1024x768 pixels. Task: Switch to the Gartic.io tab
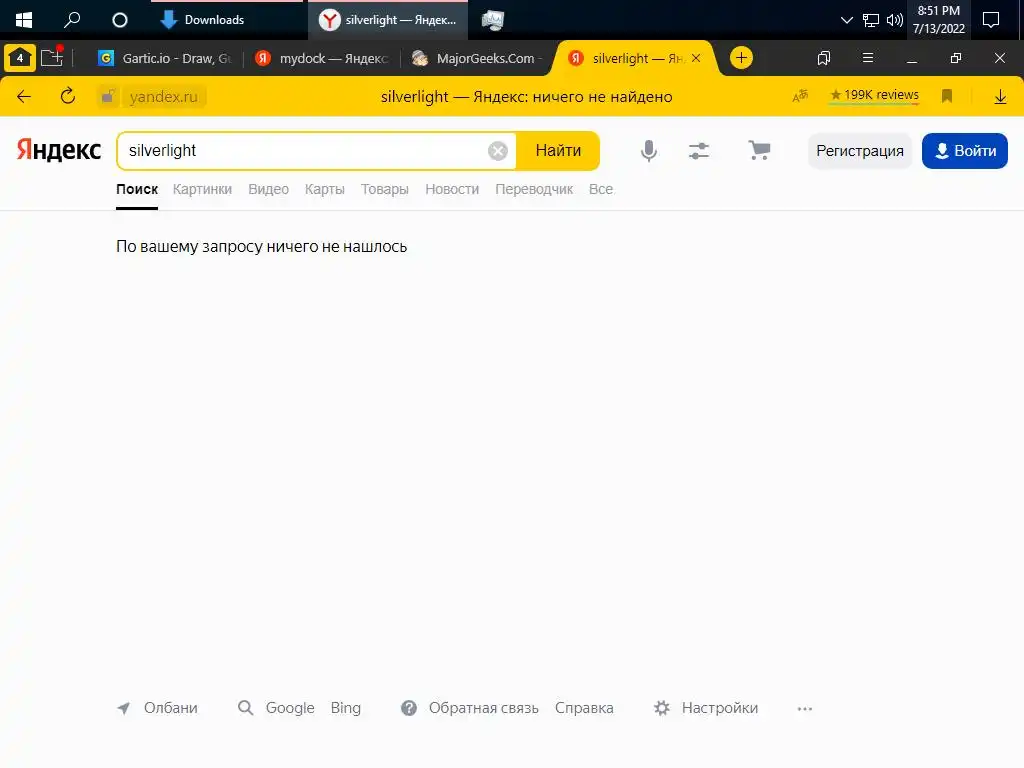[165, 58]
